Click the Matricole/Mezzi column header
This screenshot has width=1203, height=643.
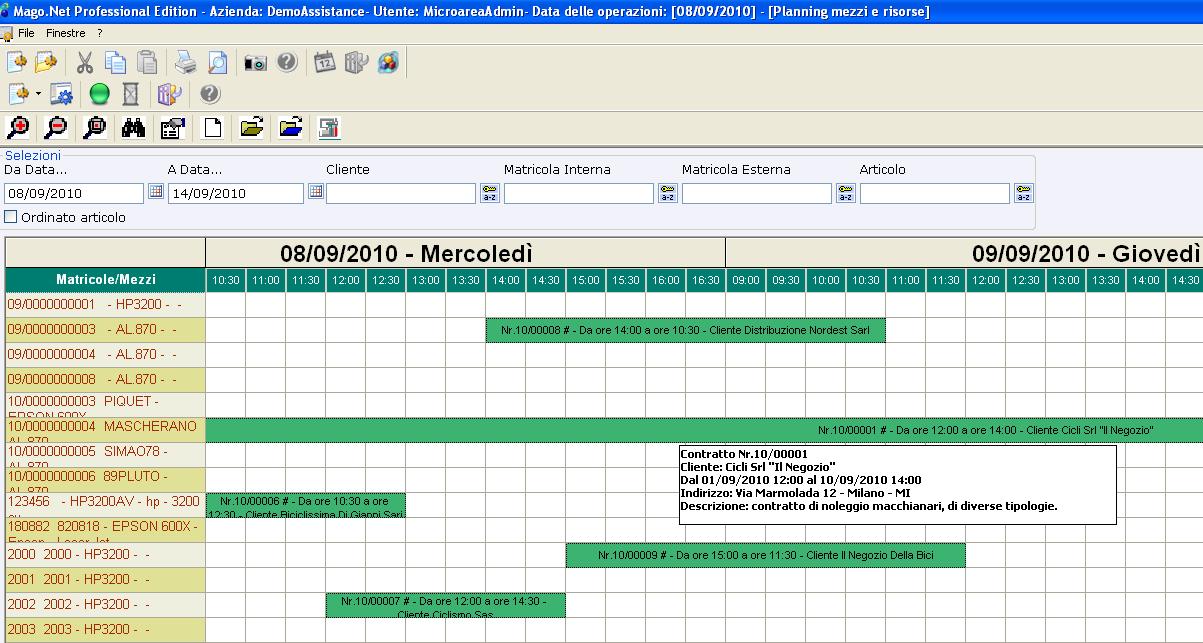[105, 280]
